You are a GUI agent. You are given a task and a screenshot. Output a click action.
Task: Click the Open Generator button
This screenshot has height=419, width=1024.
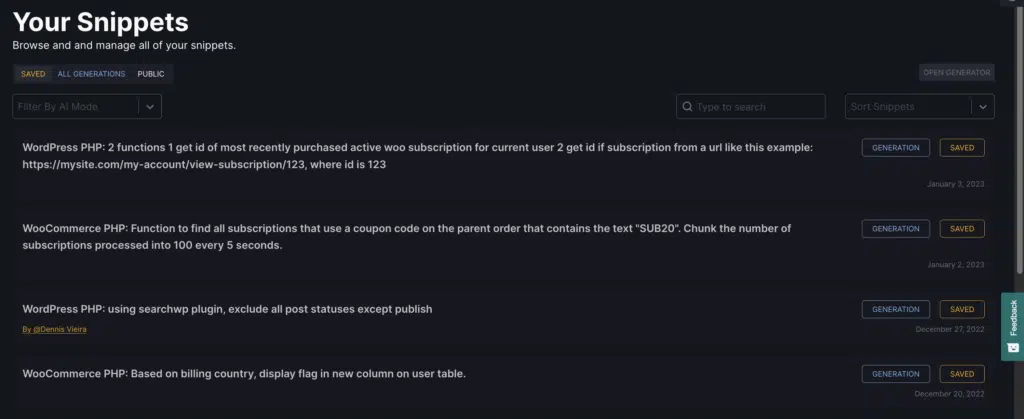pyautogui.click(x=957, y=72)
